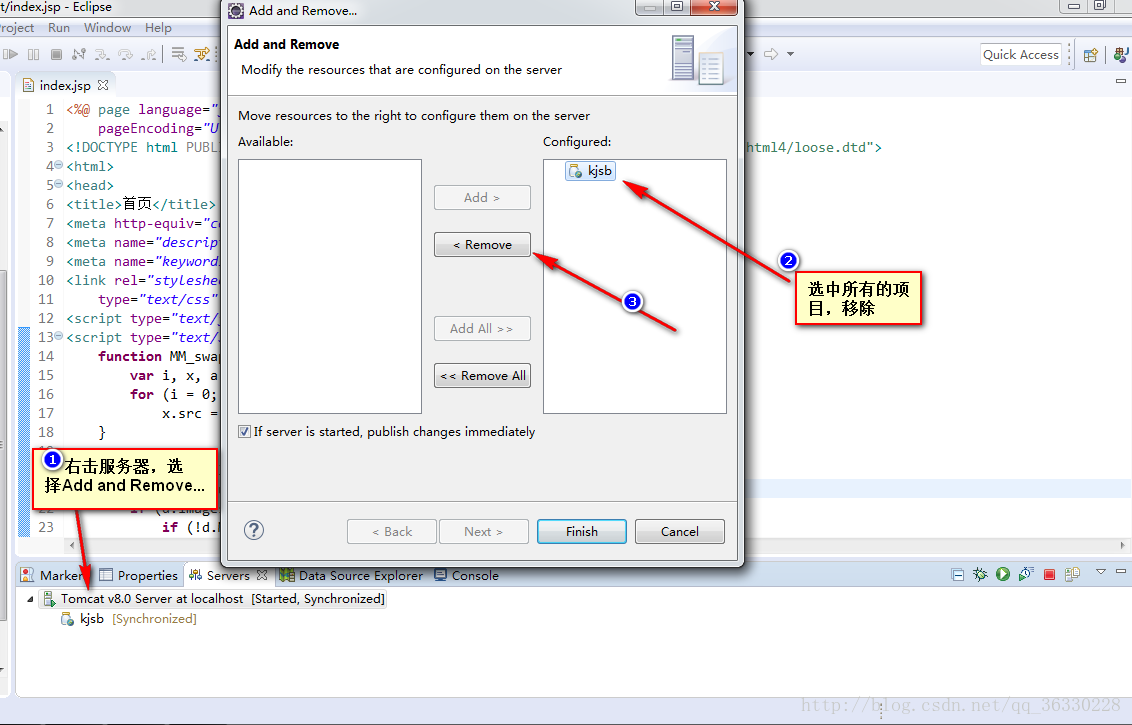Click the dialog help question icon
This screenshot has height=725, width=1132.
point(254,530)
